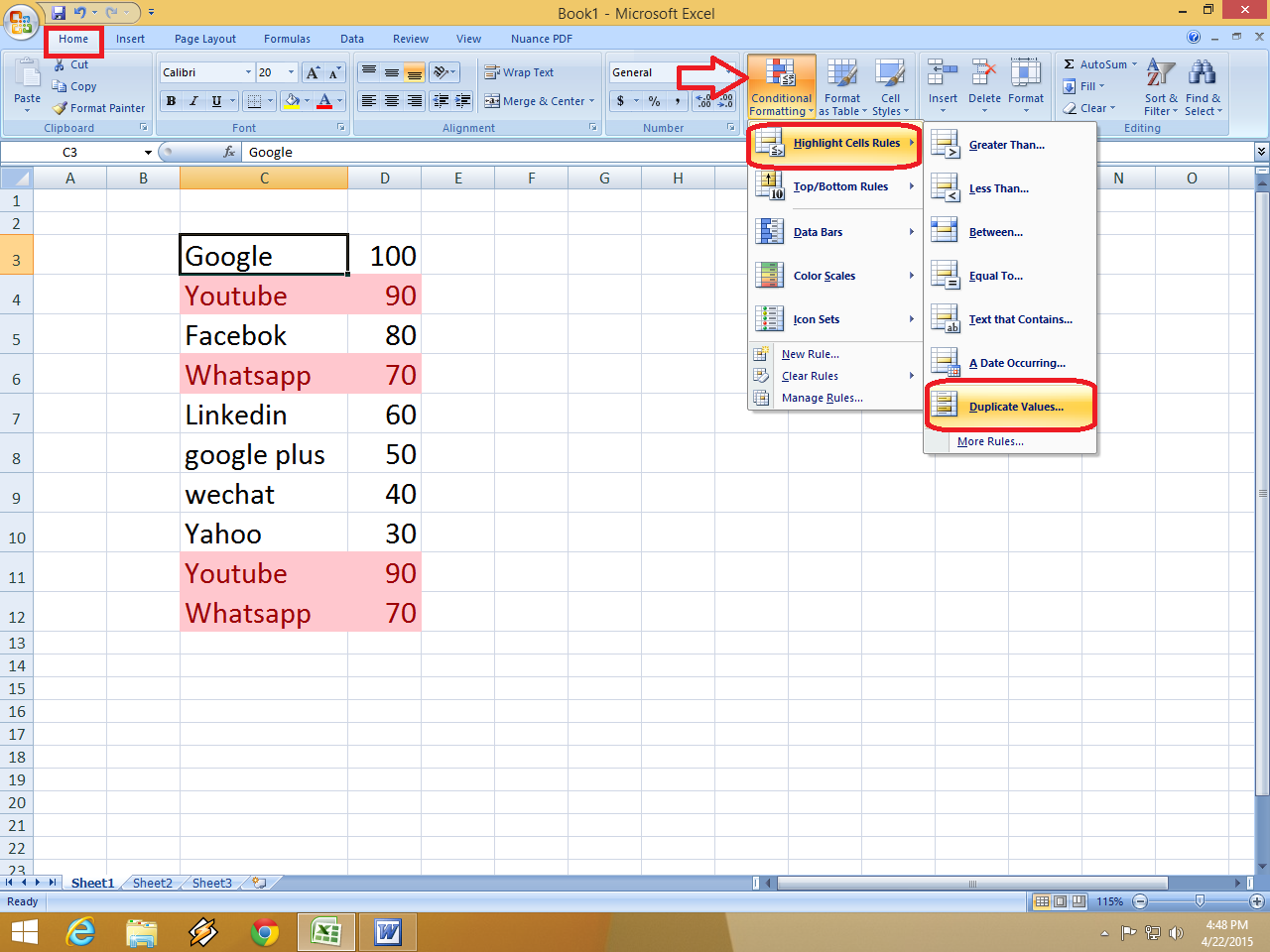
Task: Expand the Merge & Center dropdown arrow
Action: 591,101
